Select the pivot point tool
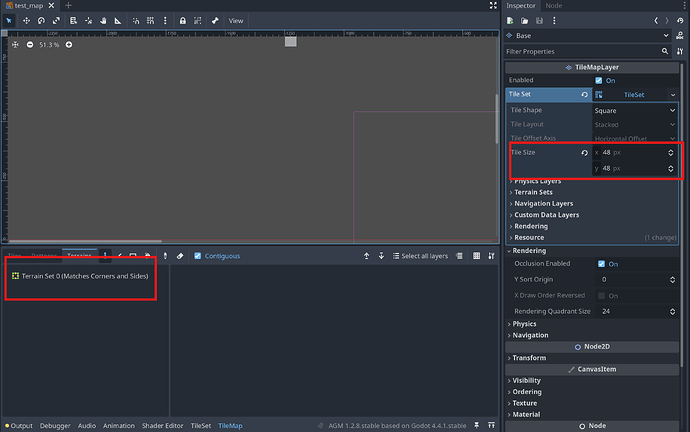This screenshot has height=432, width=690. 88,21
